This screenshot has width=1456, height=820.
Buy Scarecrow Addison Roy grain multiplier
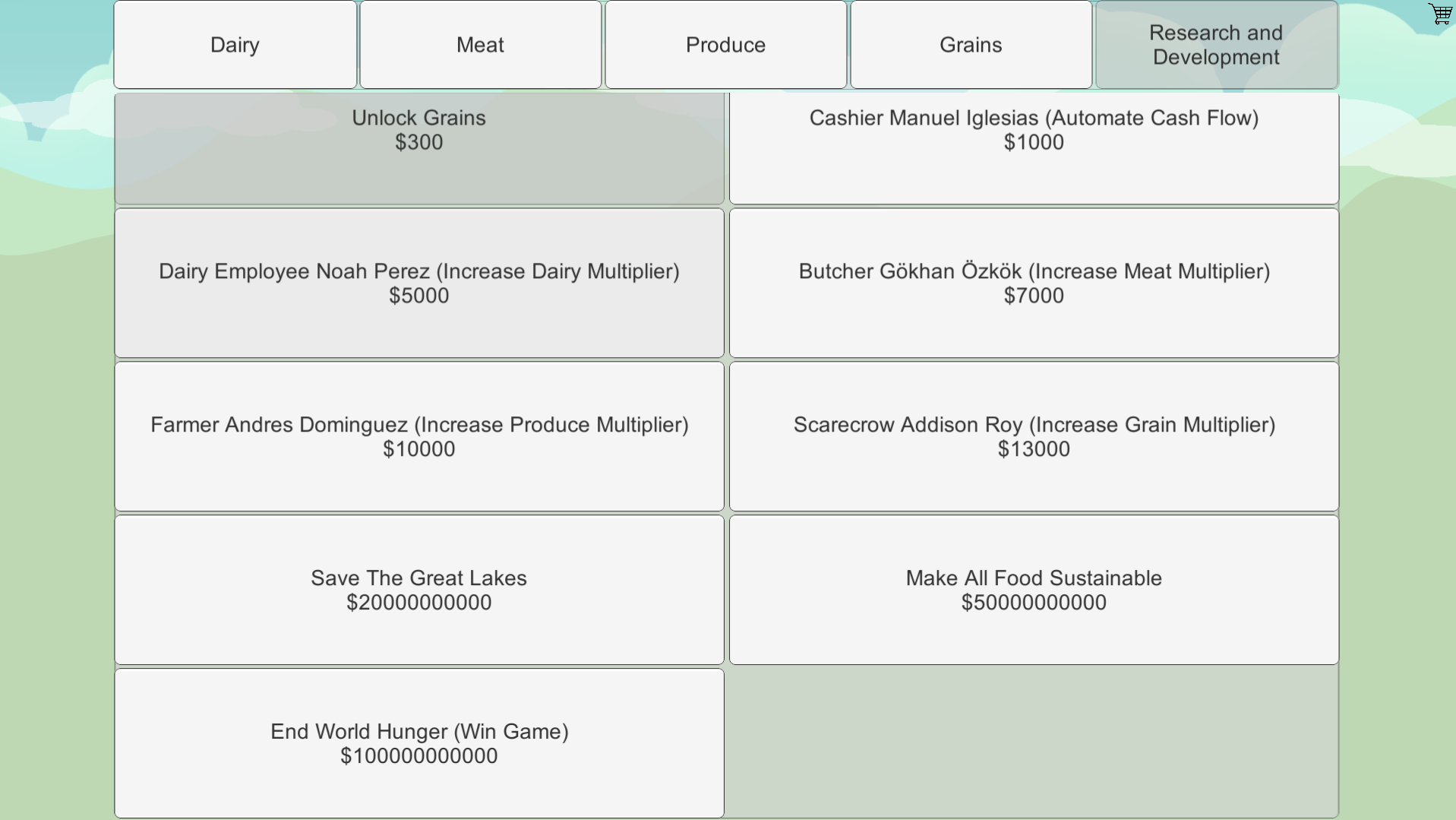(1034, 436)
